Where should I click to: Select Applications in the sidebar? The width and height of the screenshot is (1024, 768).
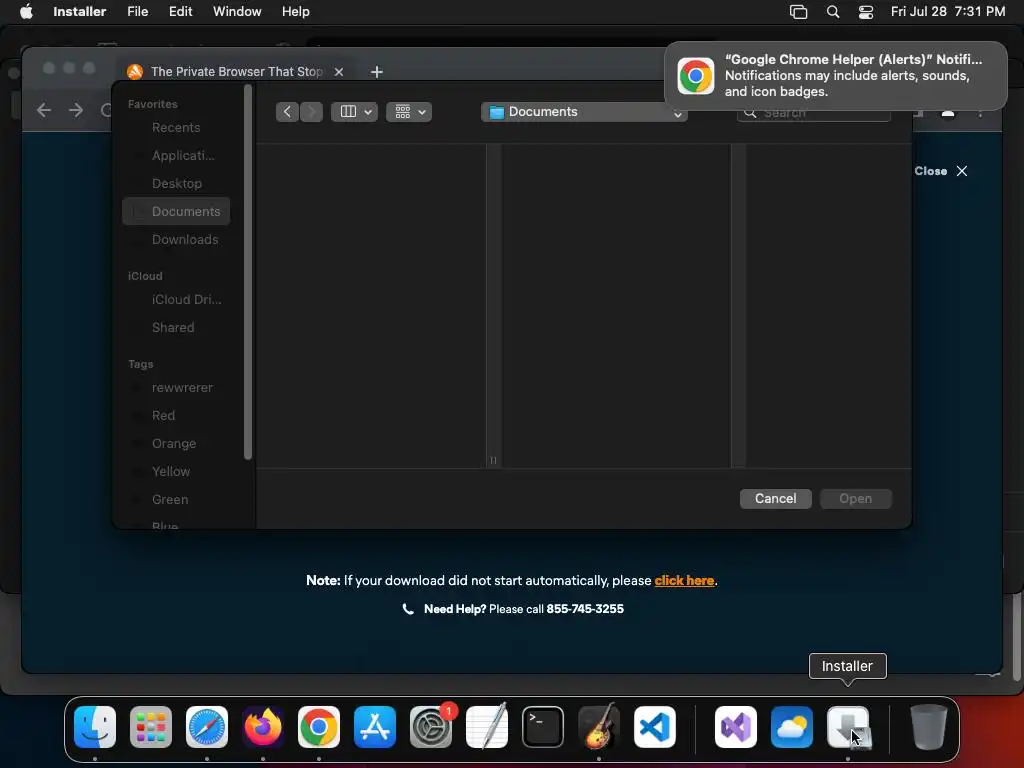click(176, 155)
